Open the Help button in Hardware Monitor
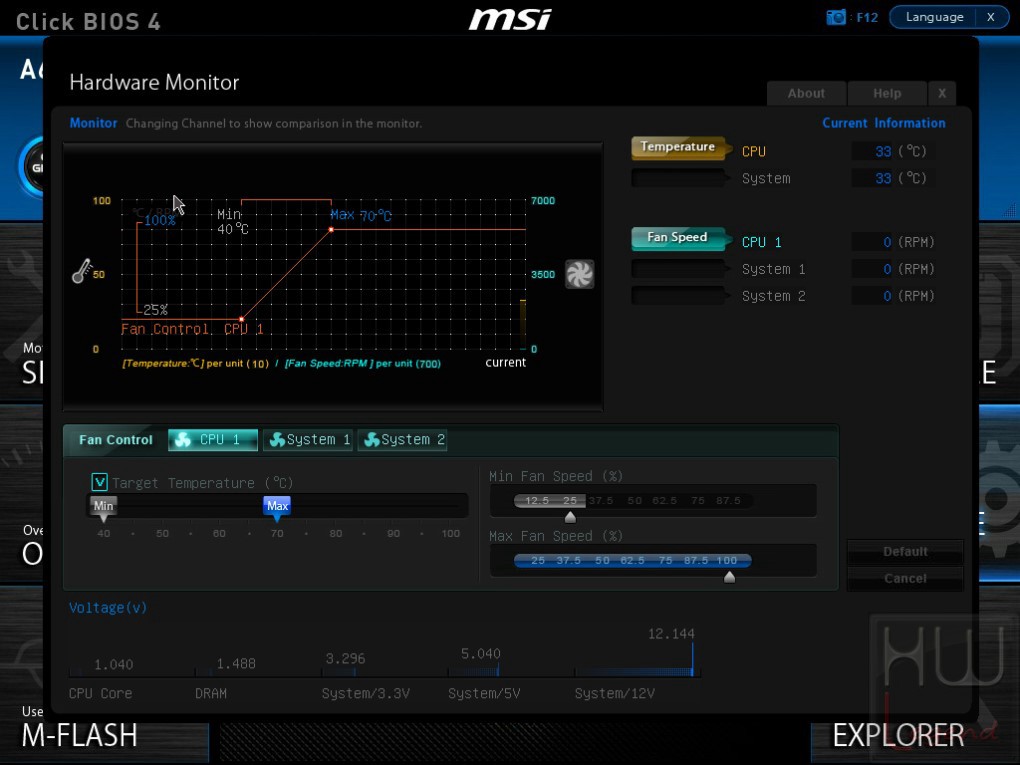The image size is (1020, 765). click(887, 93)
